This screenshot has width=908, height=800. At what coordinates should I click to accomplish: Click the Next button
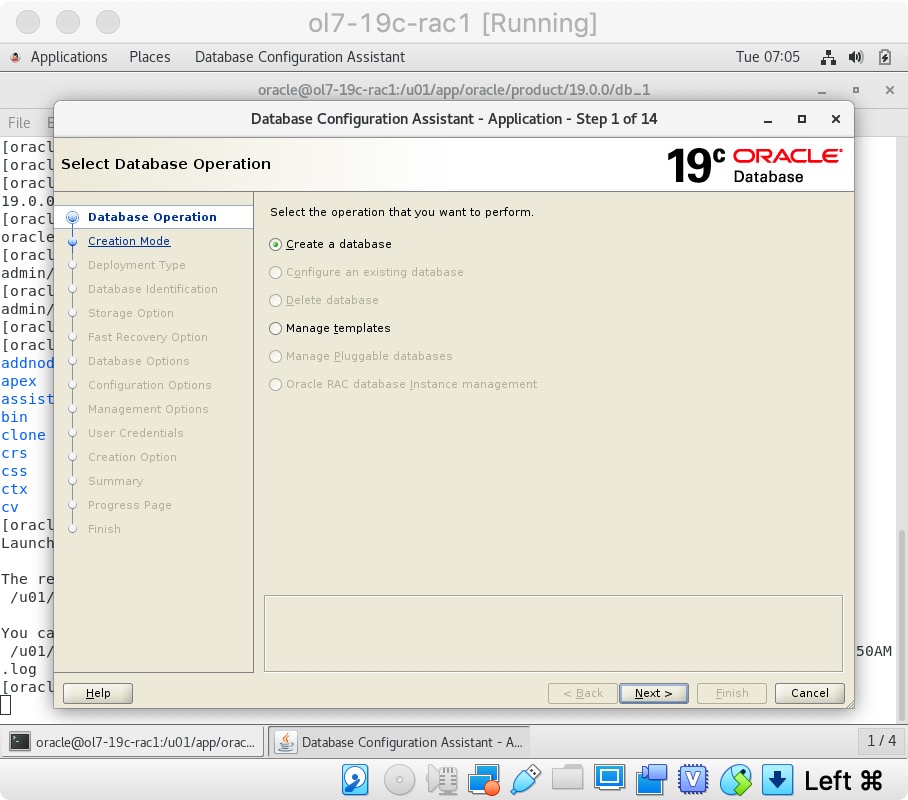[x=654, y=693]
